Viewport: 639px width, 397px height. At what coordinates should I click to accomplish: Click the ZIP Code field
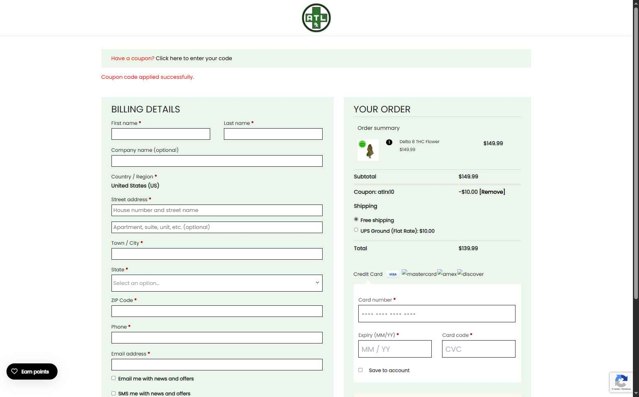[217, 311]
